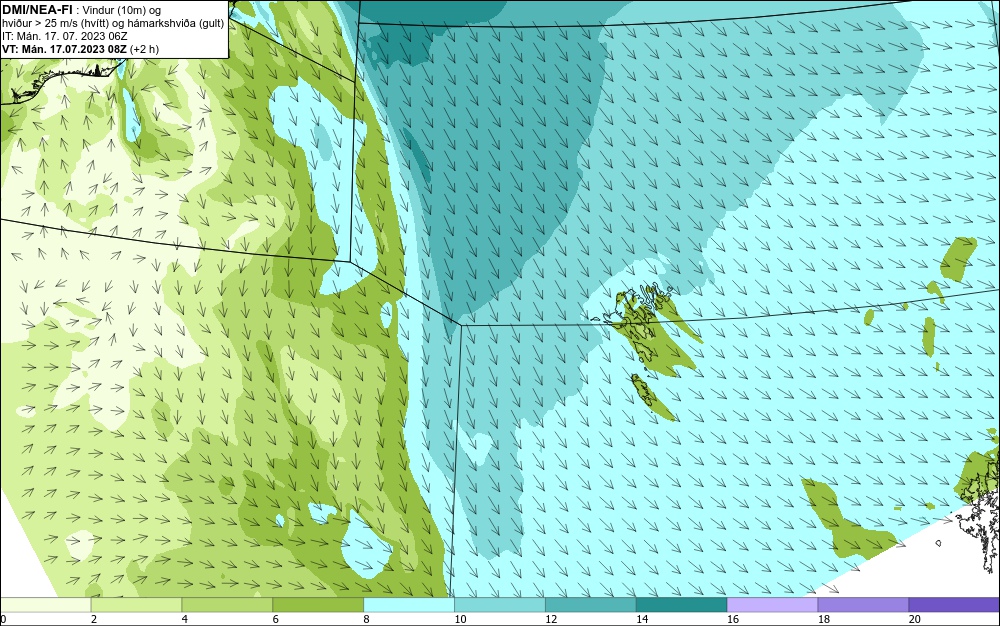1000x626 pixels.
Task: Click the 0–2 m/s palest legend swatch
Action: click(46, 604)
